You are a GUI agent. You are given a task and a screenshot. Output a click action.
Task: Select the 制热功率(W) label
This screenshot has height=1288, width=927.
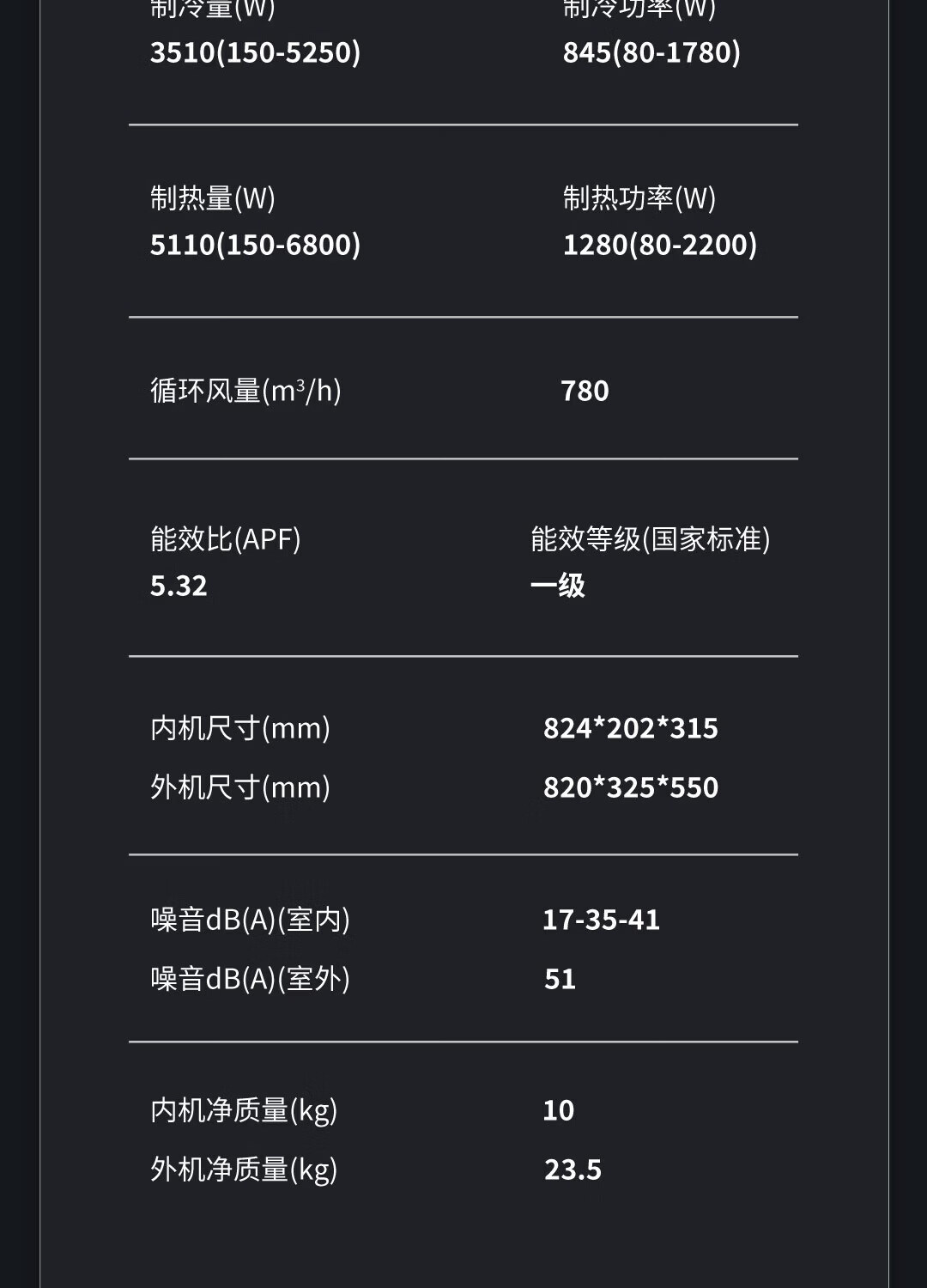click(639, 198)
